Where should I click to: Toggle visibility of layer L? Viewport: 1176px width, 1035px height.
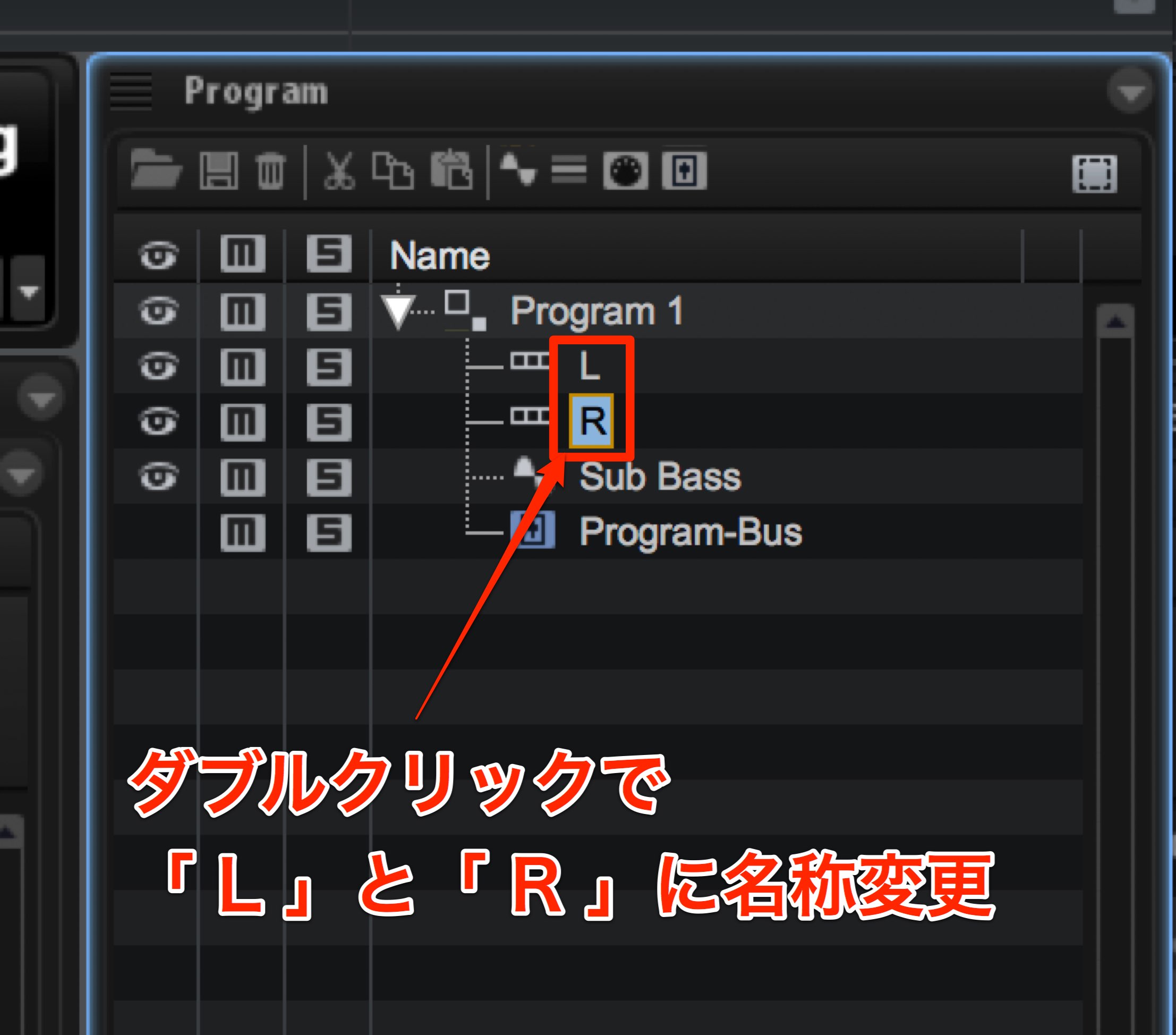tap(158, 366)
